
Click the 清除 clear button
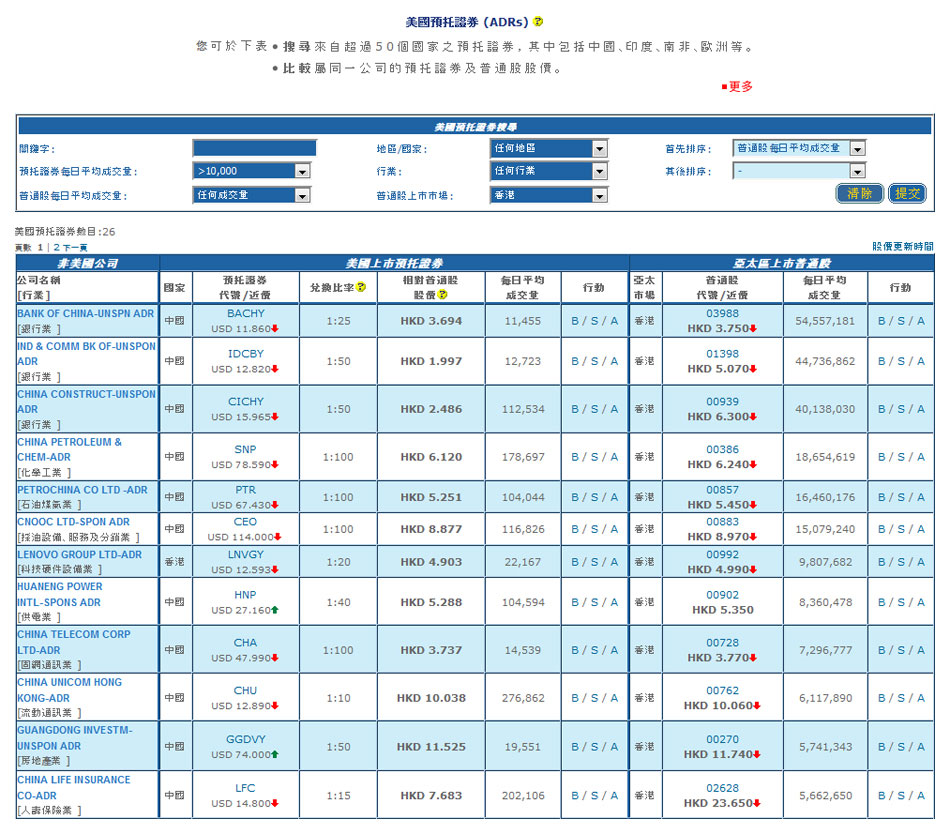(859, 193)
